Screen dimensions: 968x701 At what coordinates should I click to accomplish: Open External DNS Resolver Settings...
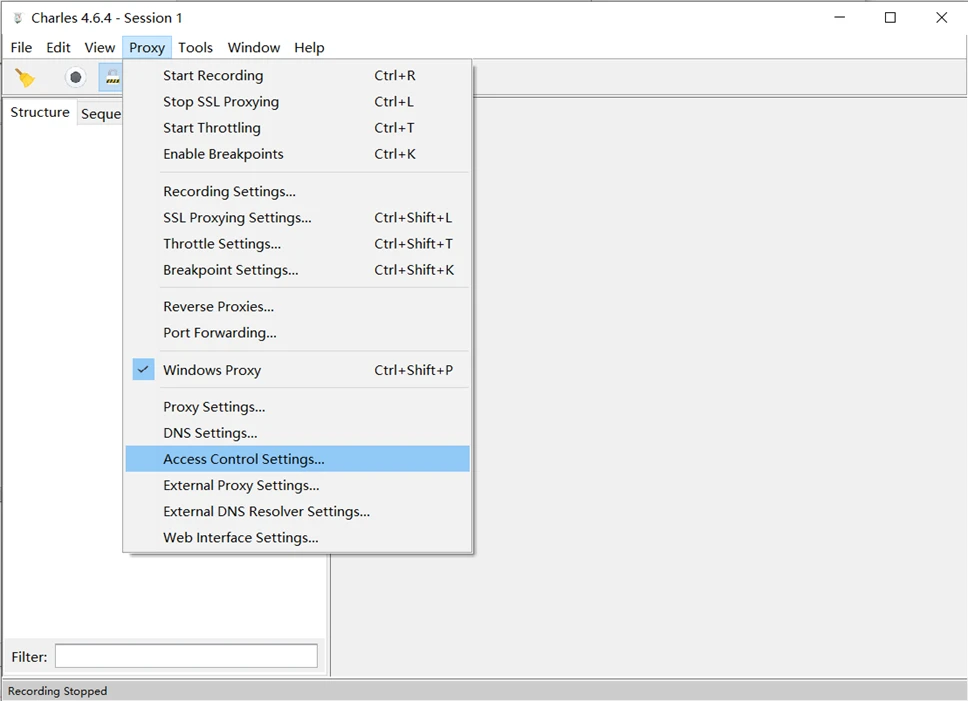[298, 512]
